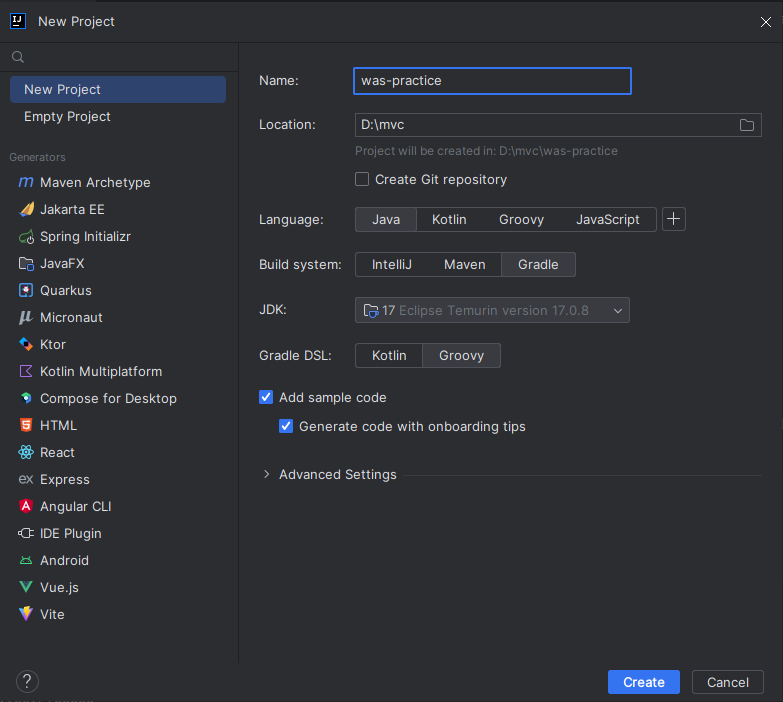Click the Express ex icon

coord(26,479)
